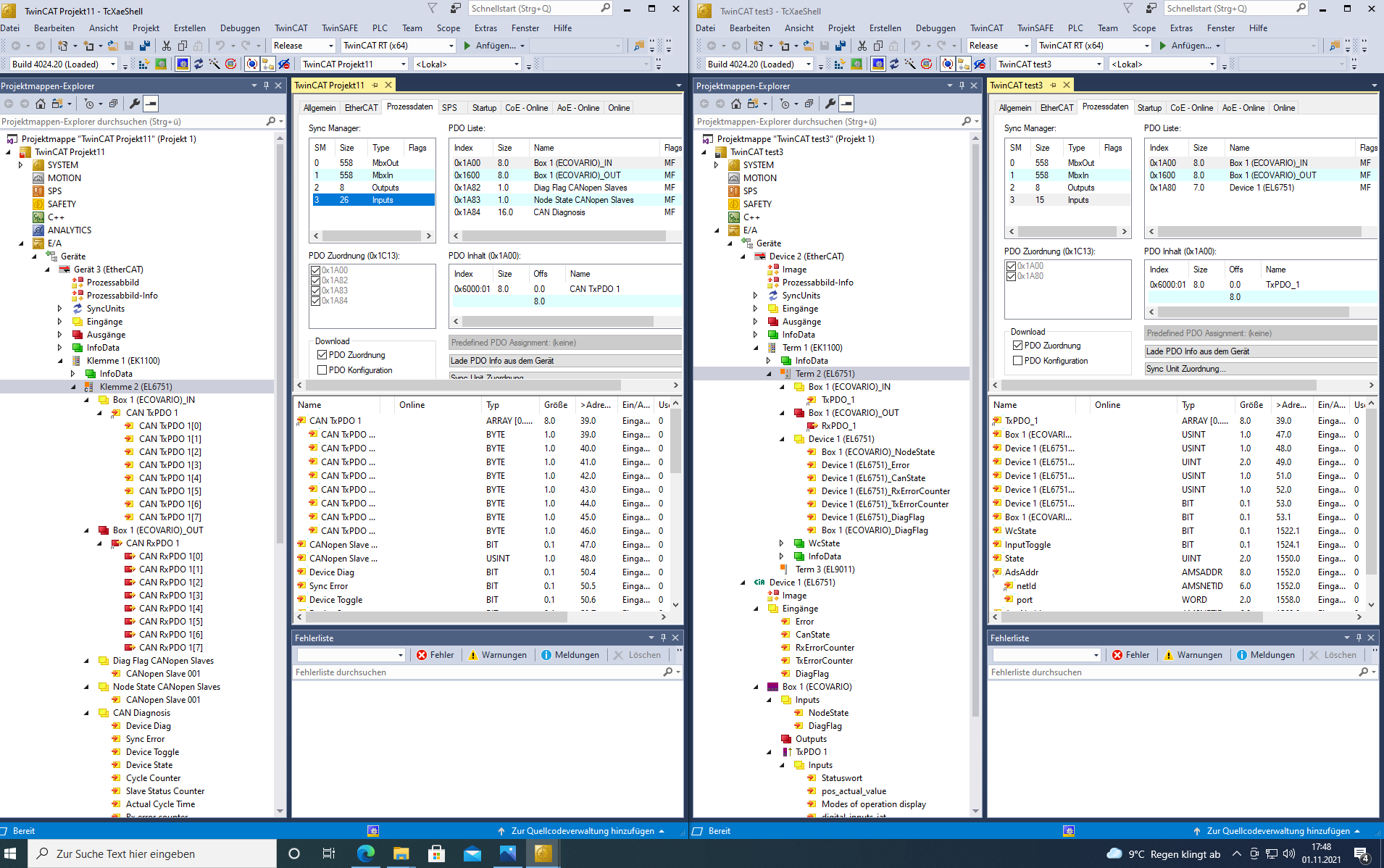Click Projekt11 PDO Liste horizontal scrollbar

pyautogui.click(x=564, y=236)
